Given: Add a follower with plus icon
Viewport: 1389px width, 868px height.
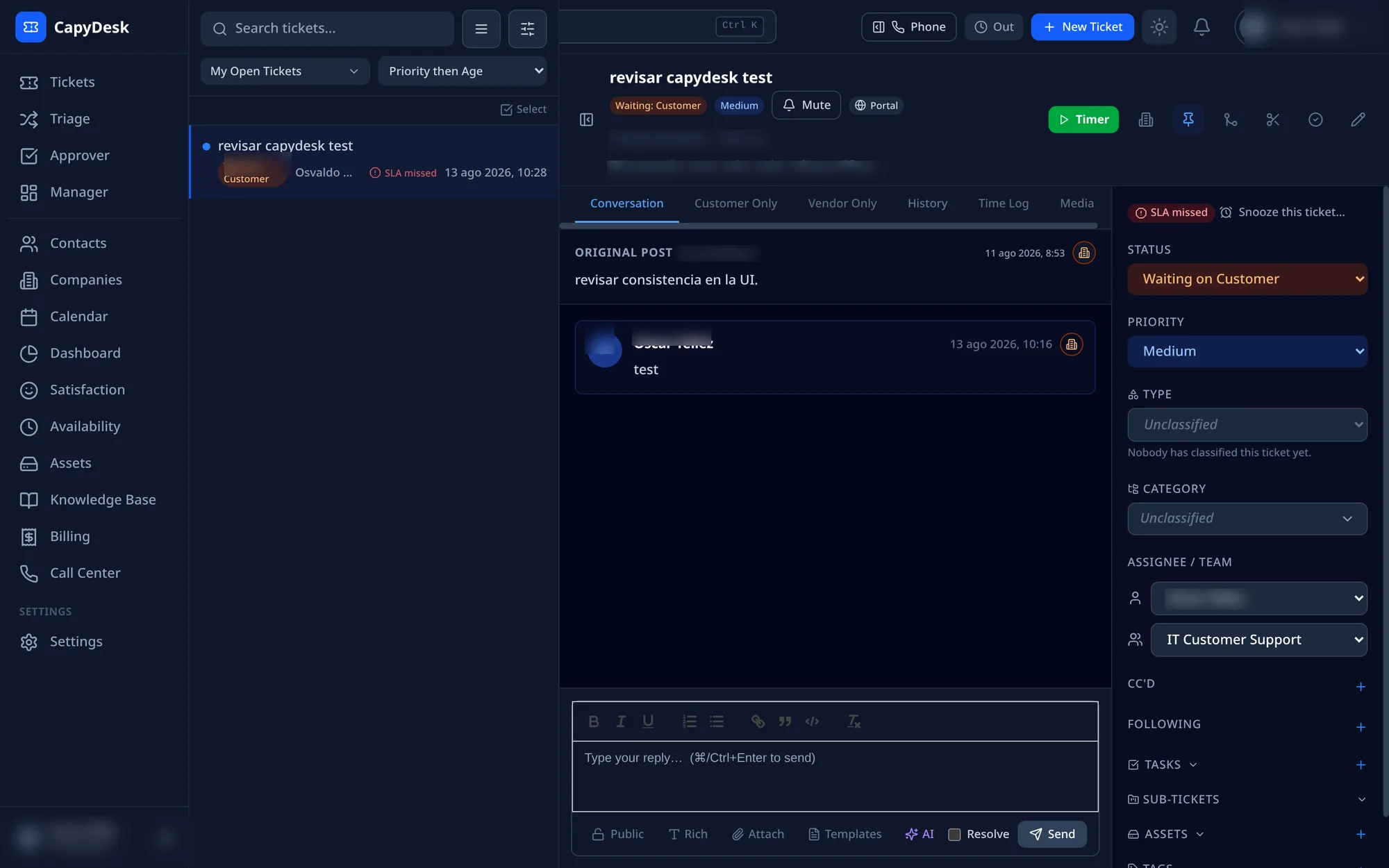Looking at the screenshot, I should pos(1361,727).
